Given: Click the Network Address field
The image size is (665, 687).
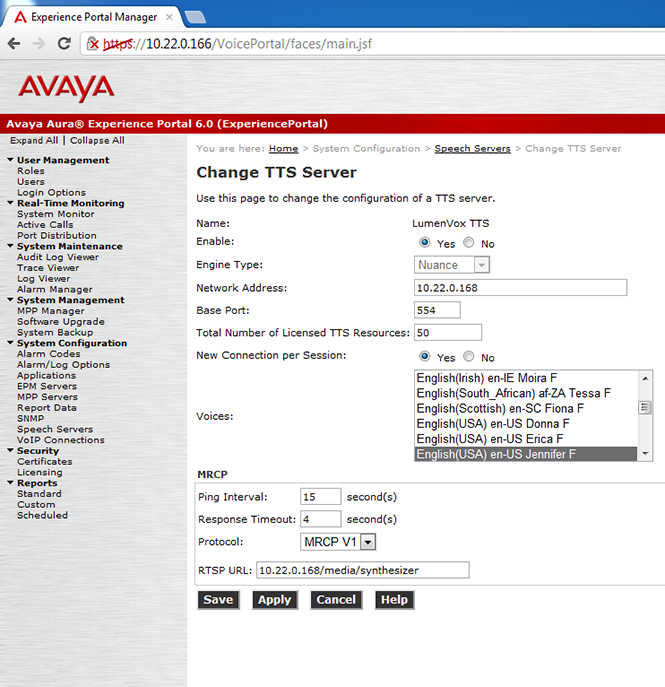Looking at the screenshot, I should [x=520, y=287].
